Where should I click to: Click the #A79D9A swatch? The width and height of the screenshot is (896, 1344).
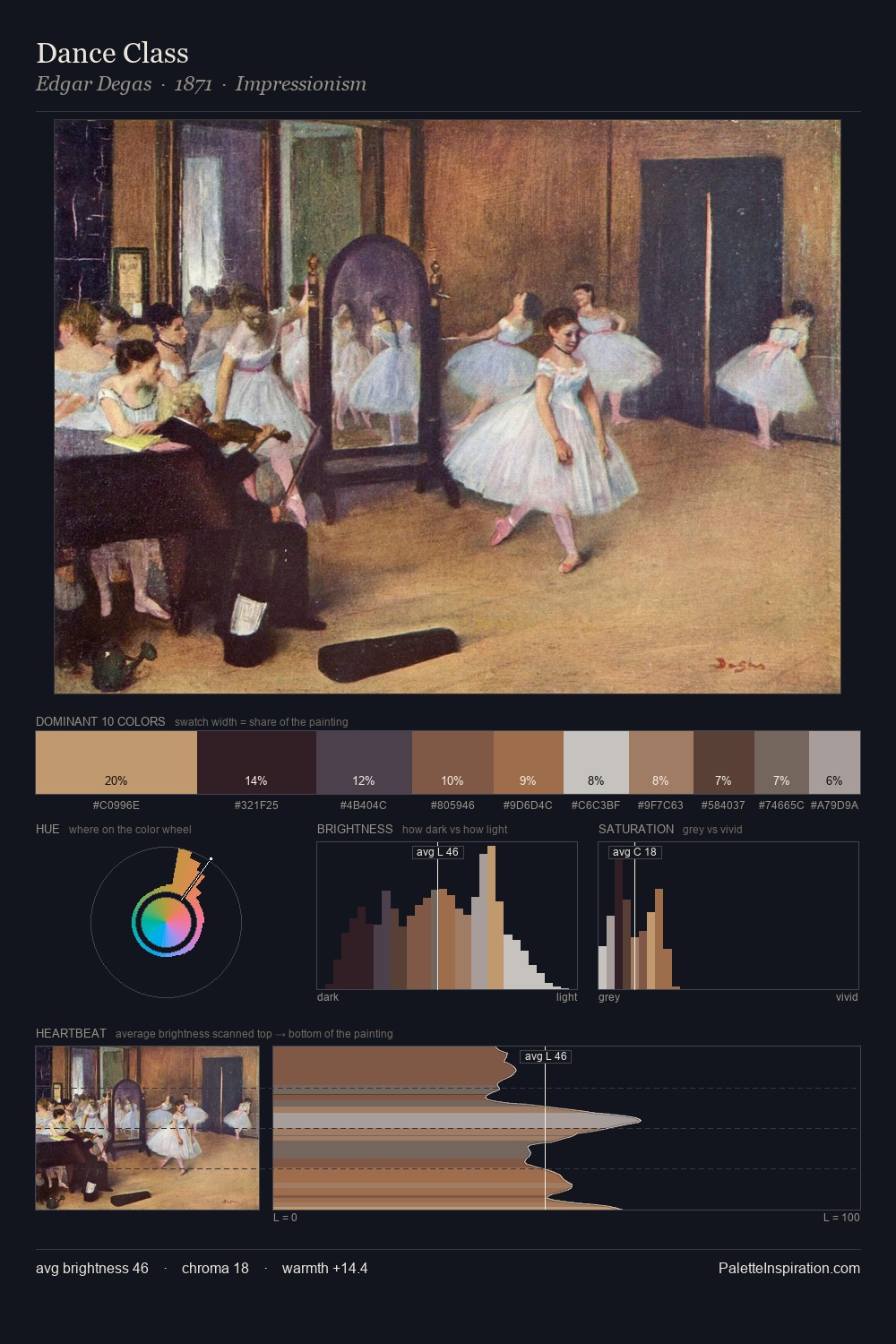pyautogui.click(x=834, y=762)
